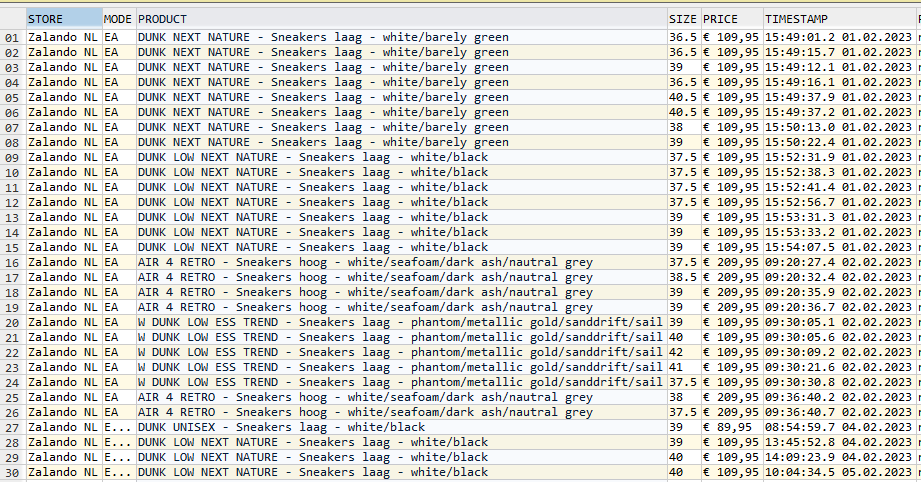
Task: Select timestamp 09:36:40.7 02.02.2023
Action: coord(840,412)
